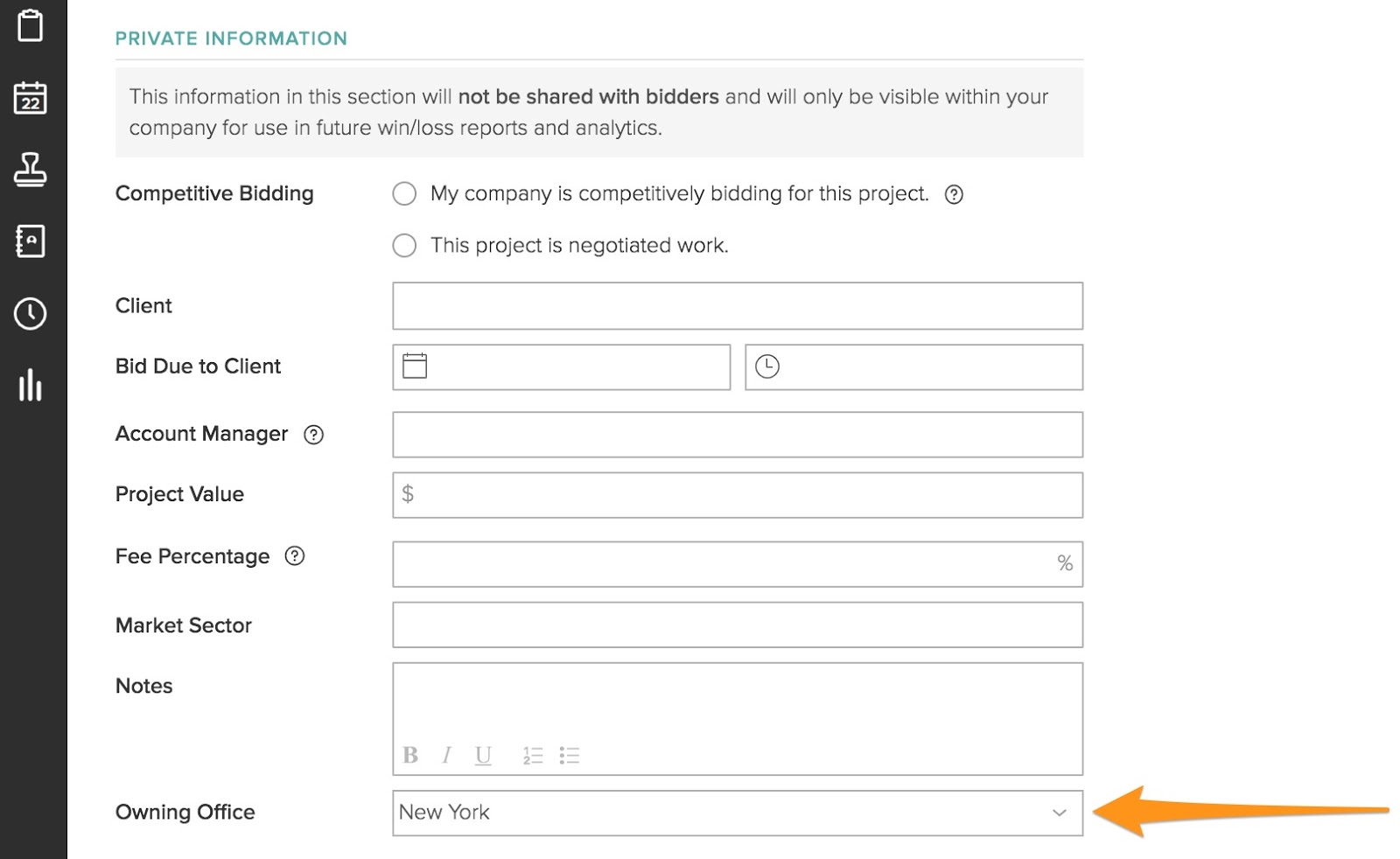
Task: Open the Bid Due time picker field
Action: coord(913,367)
